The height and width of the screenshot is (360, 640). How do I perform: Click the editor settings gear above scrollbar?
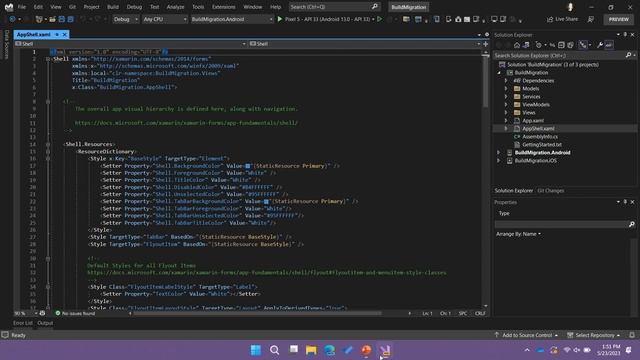(x=487, y=35)
